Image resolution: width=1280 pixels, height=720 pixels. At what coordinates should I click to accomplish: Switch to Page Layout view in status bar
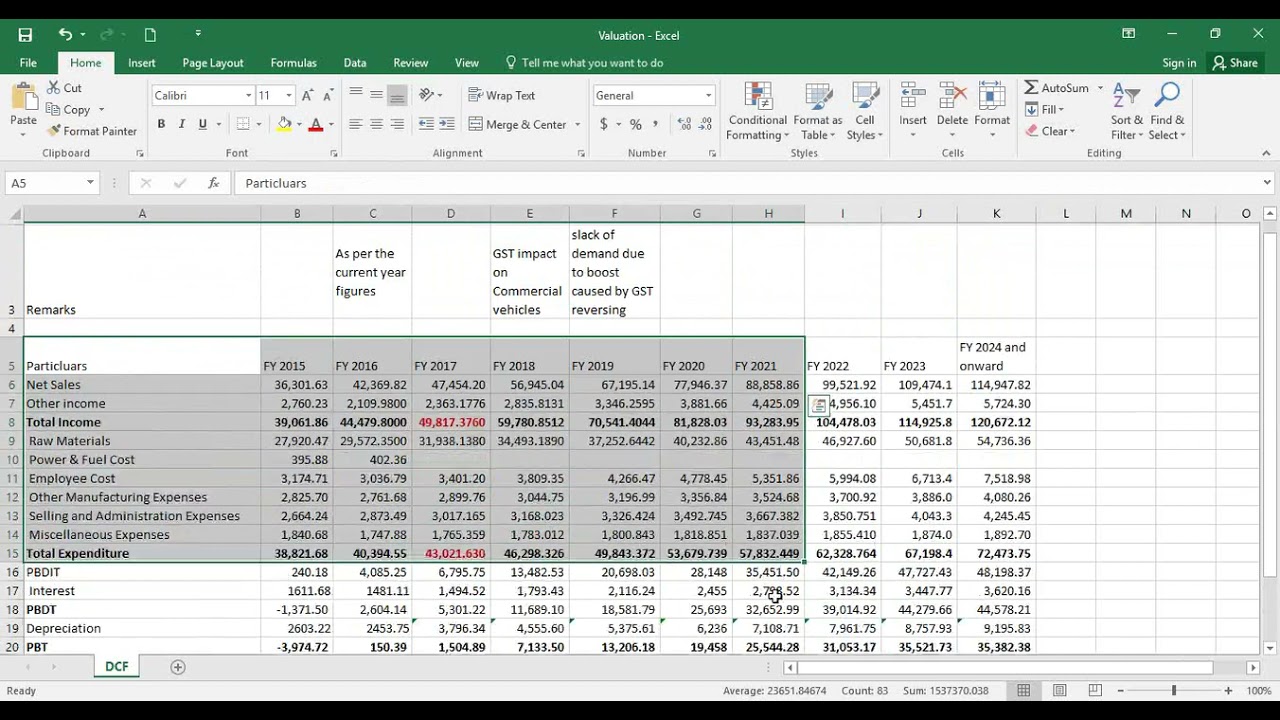click(x=1059, y=691)
